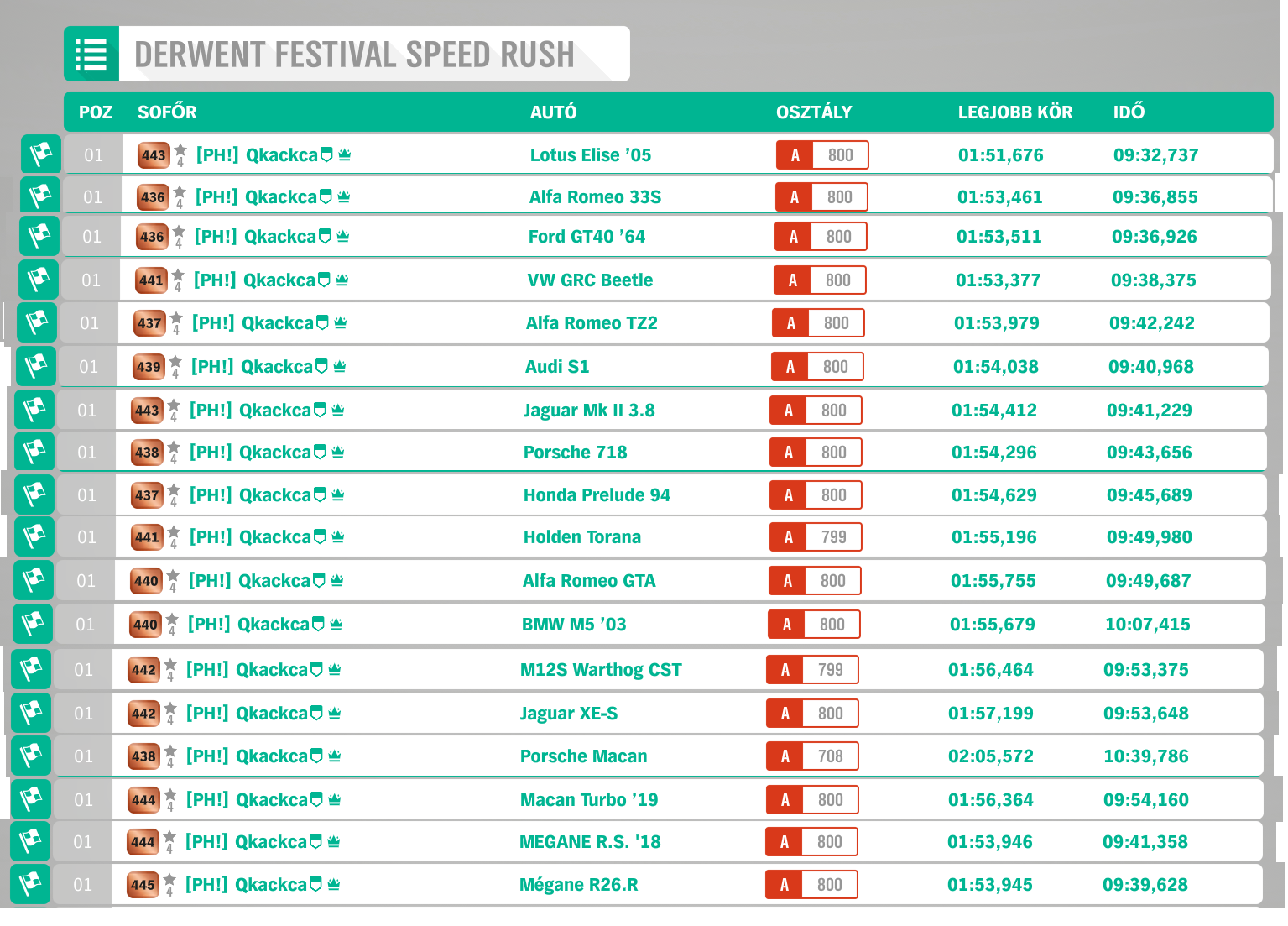Screen dimensions: 1288x926
Task: Click the OSZTÁLY column header
Action: [x=813, y=112]
